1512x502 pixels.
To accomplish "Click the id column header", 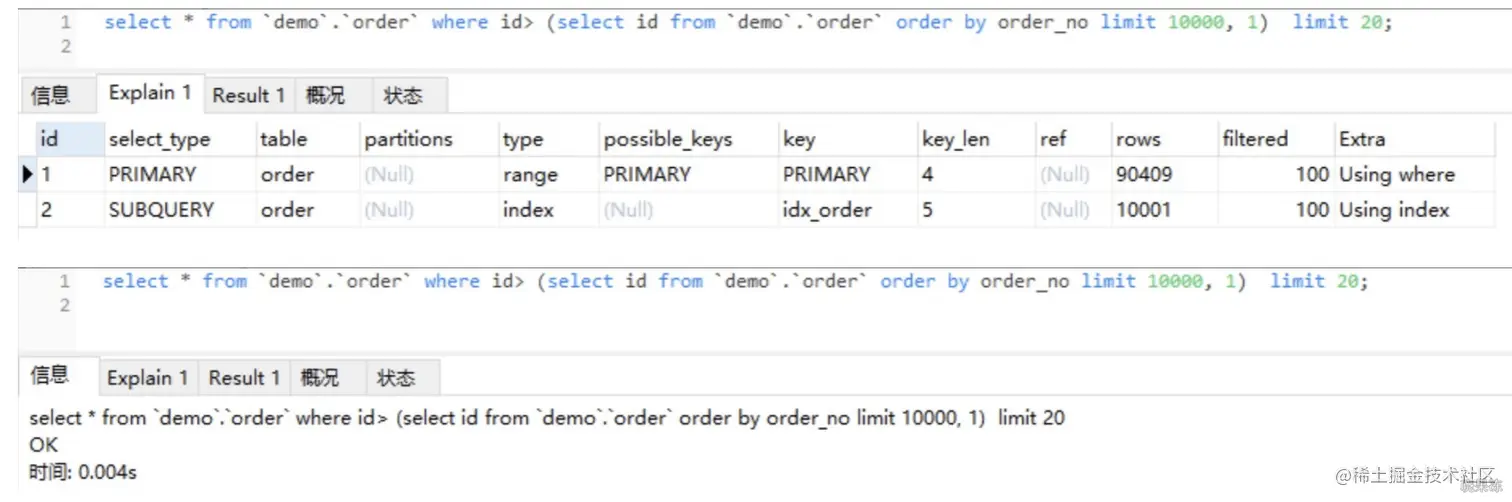I will click(x=69, y=139).
